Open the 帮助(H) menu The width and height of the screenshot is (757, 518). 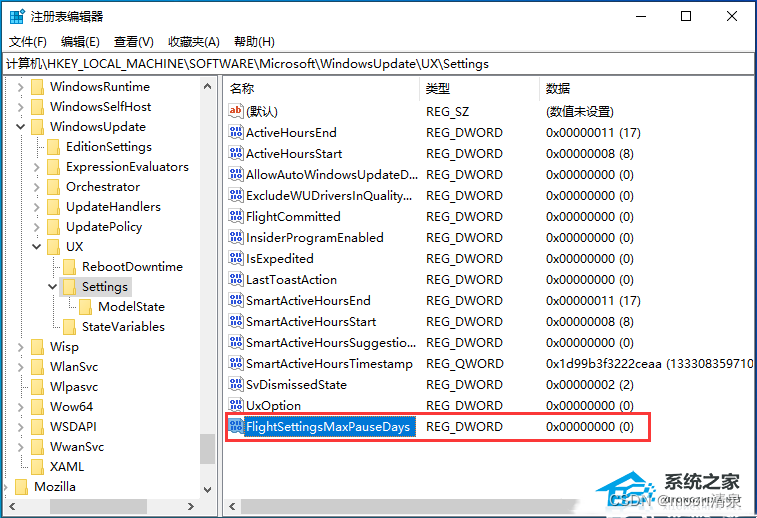coord(254,42)
